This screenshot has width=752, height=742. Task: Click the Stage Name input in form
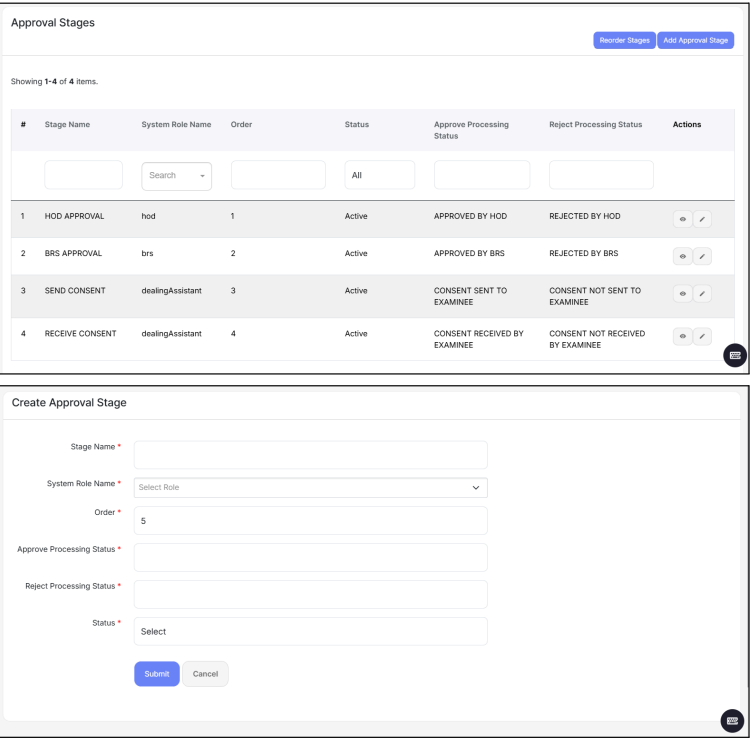pos(311,455)
